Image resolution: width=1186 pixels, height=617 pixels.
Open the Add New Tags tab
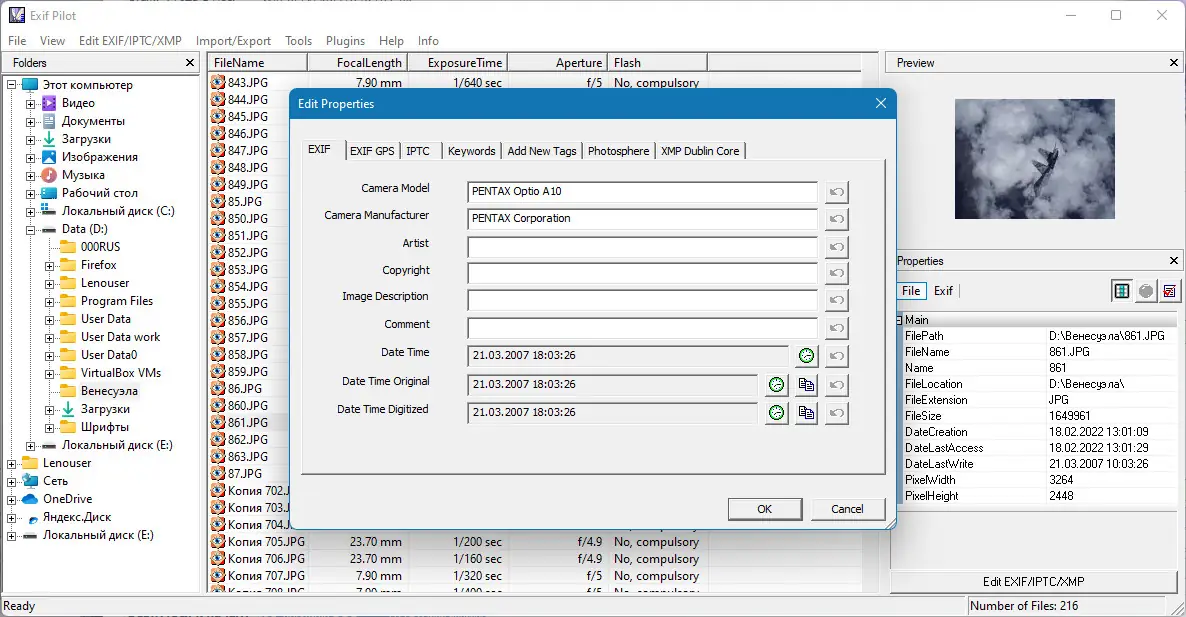(542, 151)
